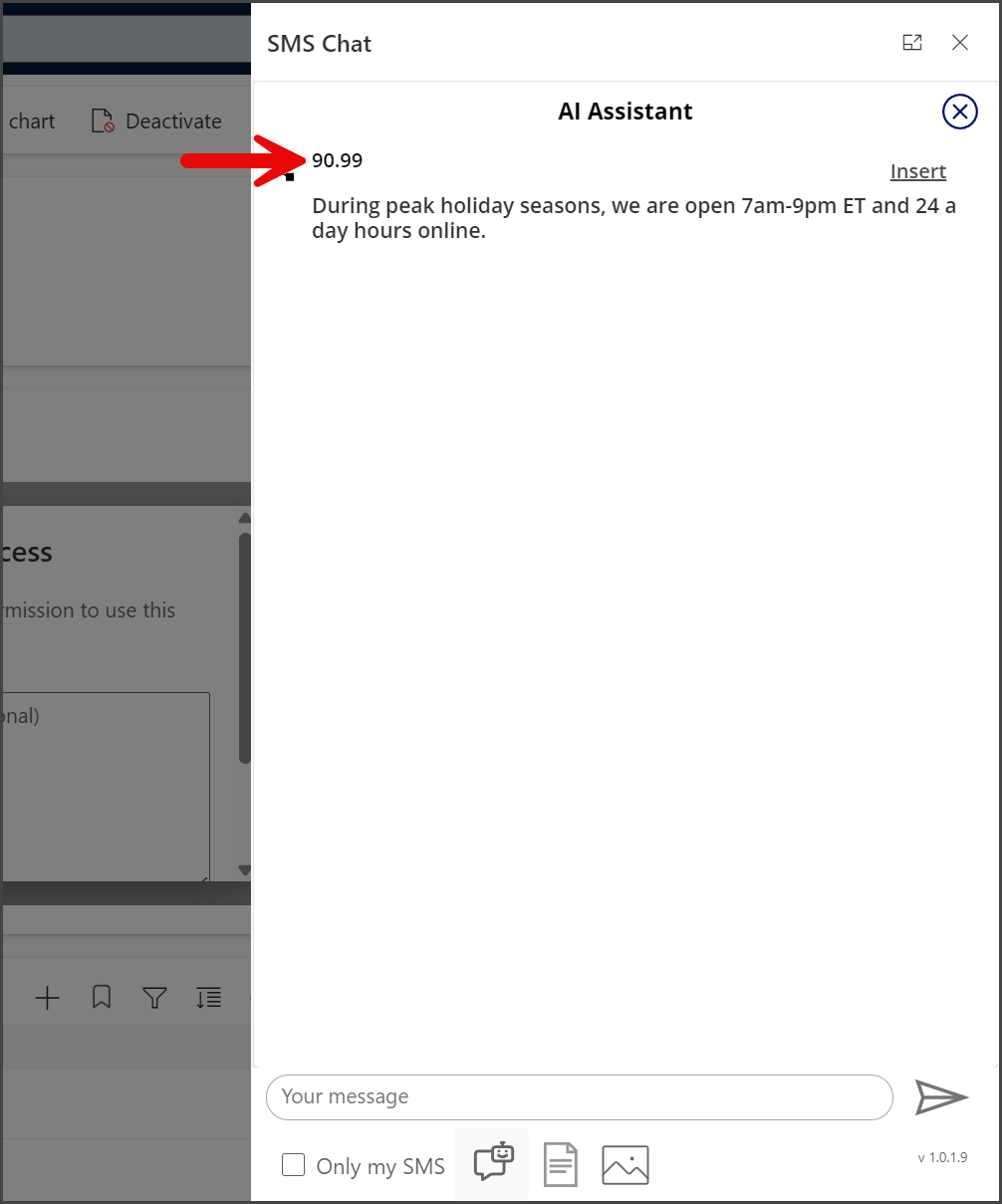Click the peak holiday seasons suggestion text
The image size is (1002, 1204).
tap(634, 219)
